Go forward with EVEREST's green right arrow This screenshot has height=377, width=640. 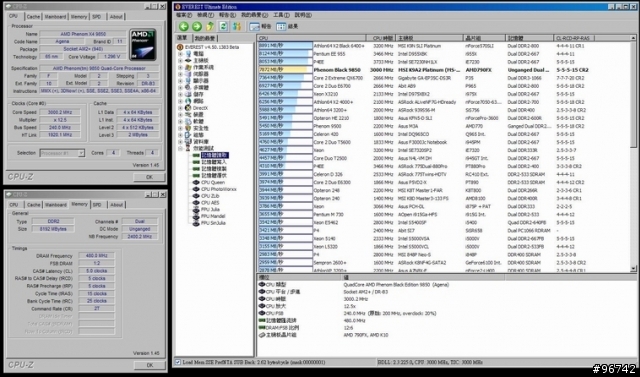[x=197, y=27]
